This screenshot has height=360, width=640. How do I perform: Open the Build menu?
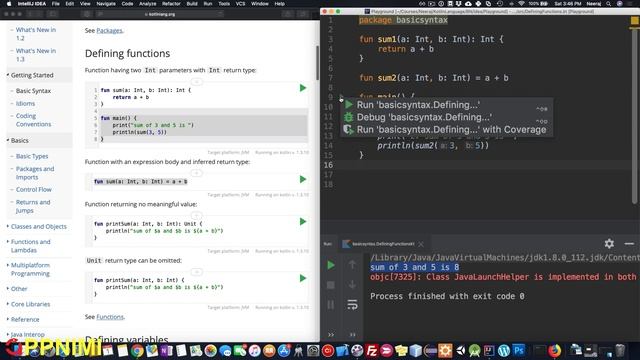[x=192, y=4]
